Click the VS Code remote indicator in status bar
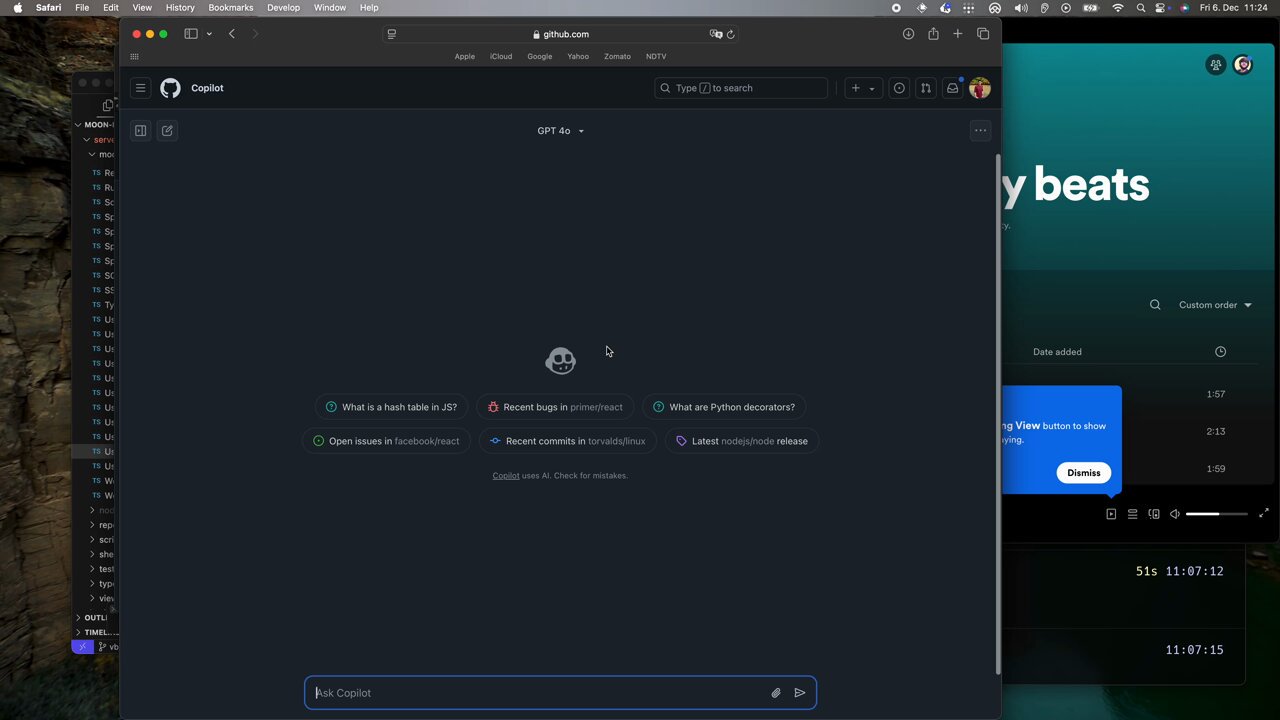This screenshot has height=720, width=1280. tap(82, 647)
